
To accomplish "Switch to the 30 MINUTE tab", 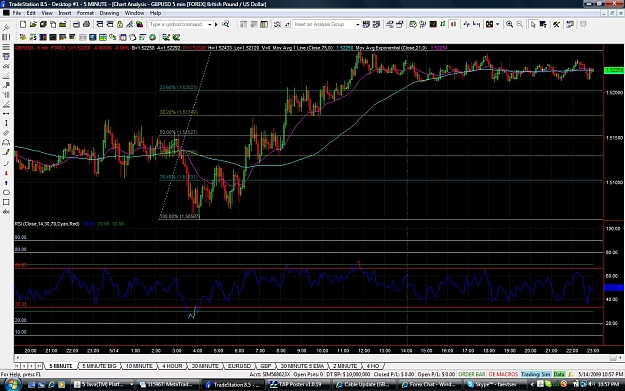I will (205, 366).
